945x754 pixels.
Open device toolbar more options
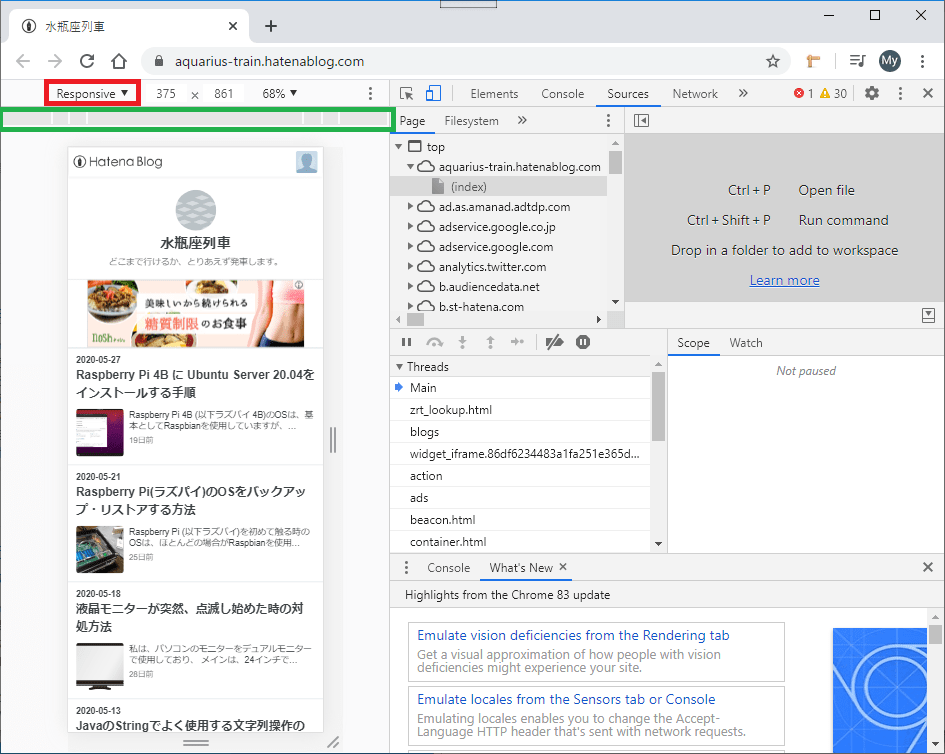[371, 93]
